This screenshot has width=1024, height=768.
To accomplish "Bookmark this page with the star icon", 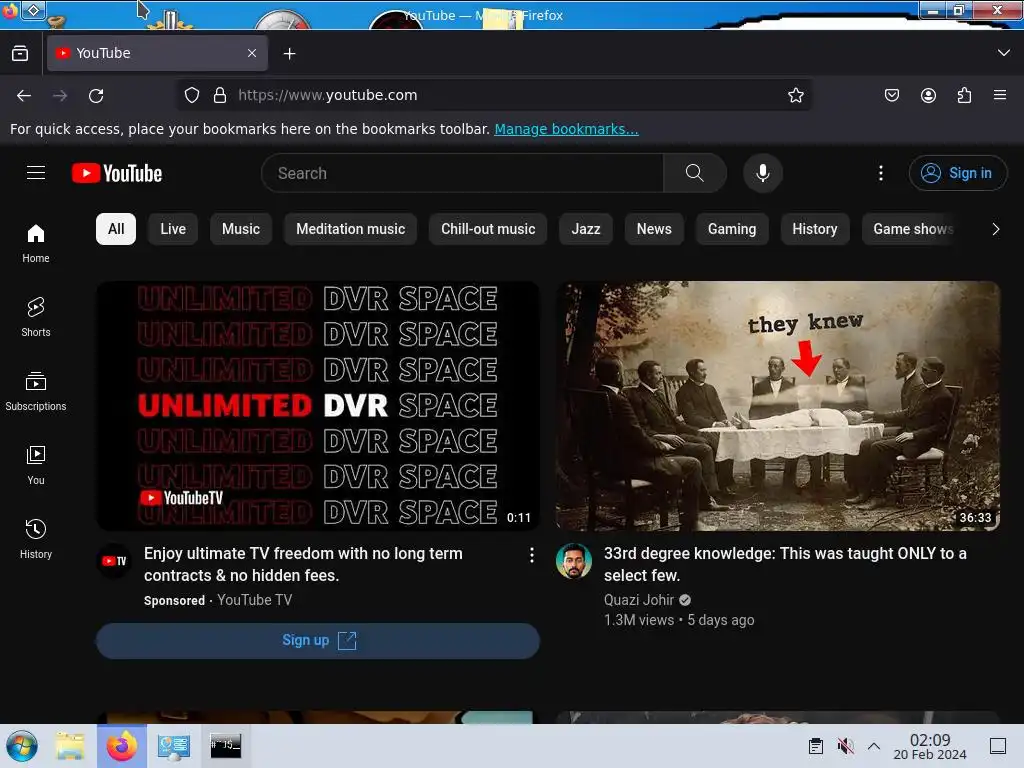I will click(795, 95).
